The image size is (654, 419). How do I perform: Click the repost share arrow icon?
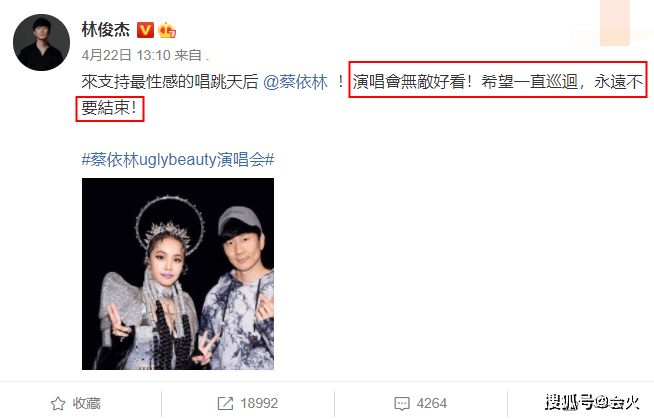[225, 404]
